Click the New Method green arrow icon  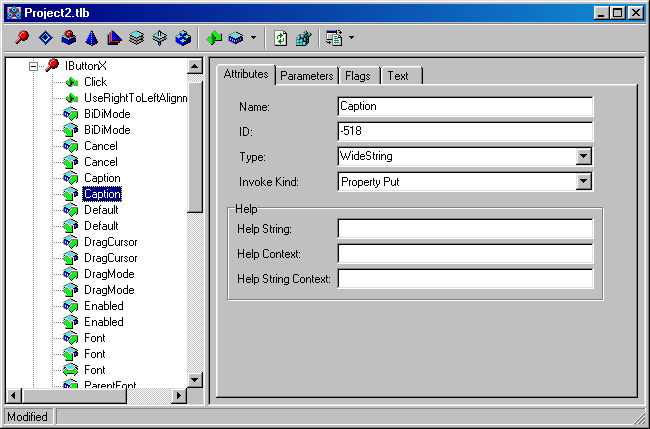[213, 39]
